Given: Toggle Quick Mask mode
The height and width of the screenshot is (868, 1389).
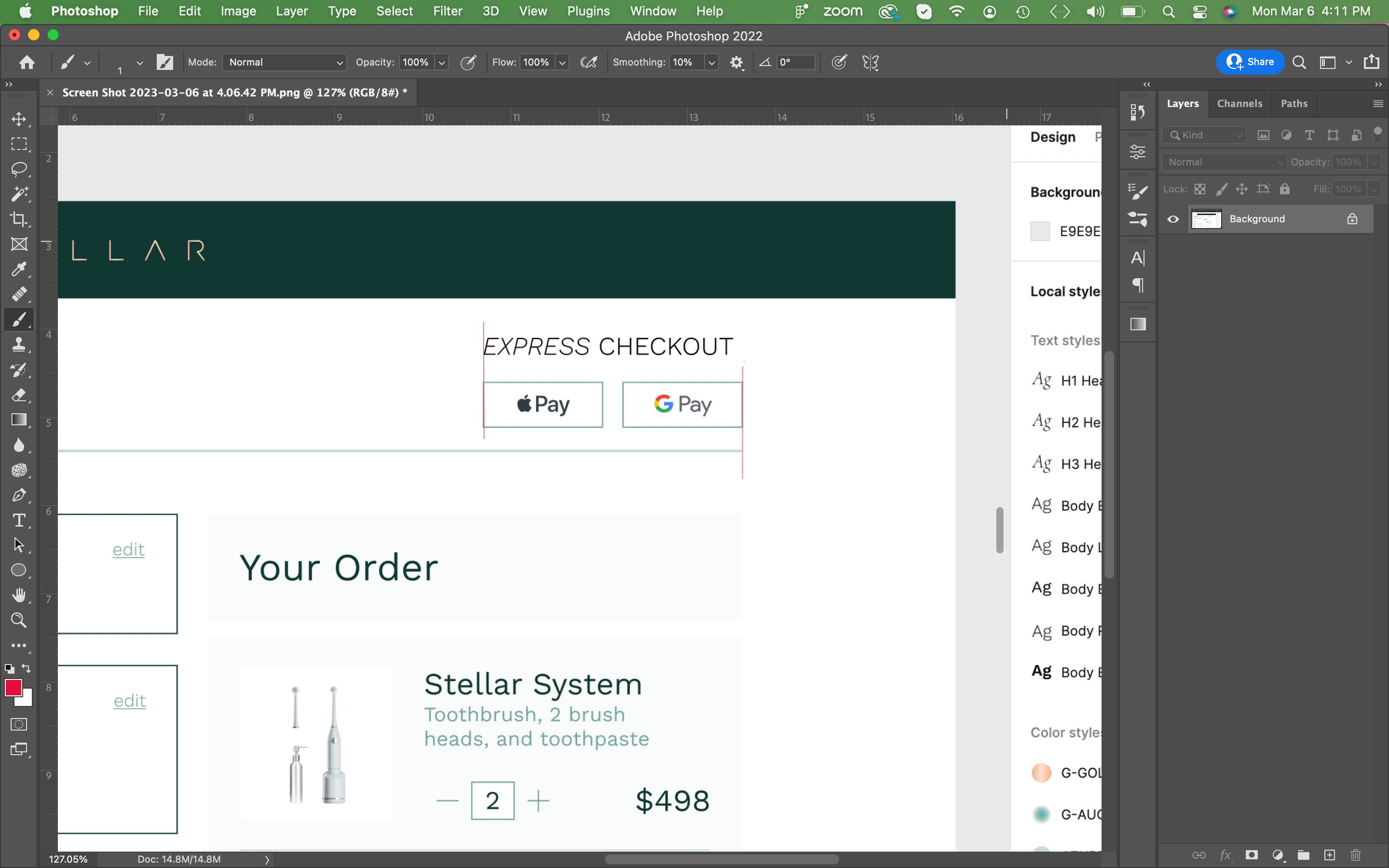Looking at the screenshot, I should 19,724.
